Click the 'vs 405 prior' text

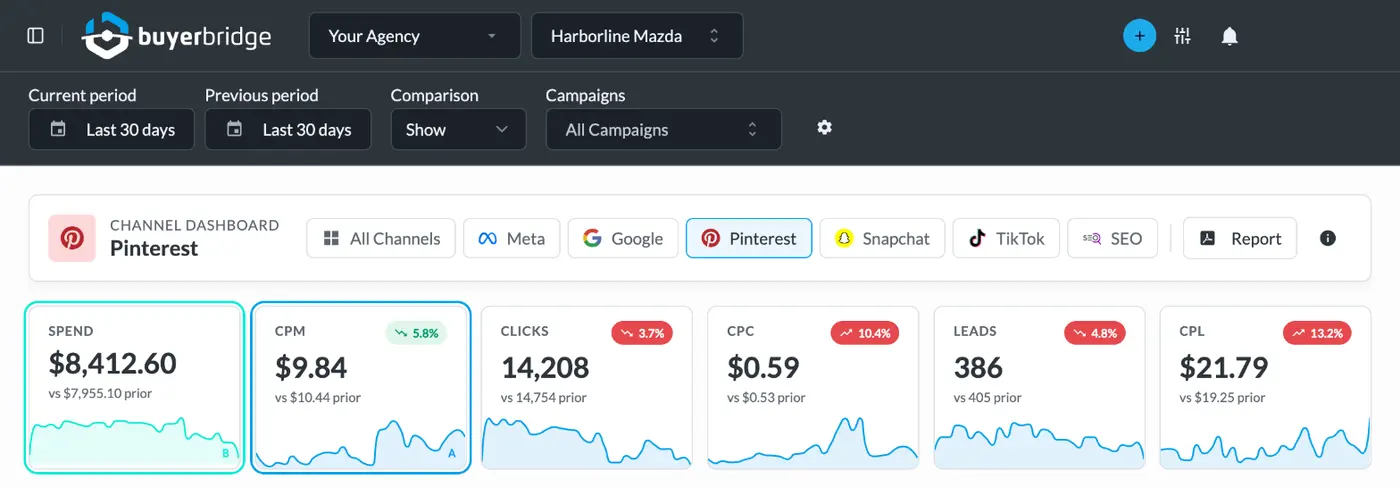click(x=987, y=397)
